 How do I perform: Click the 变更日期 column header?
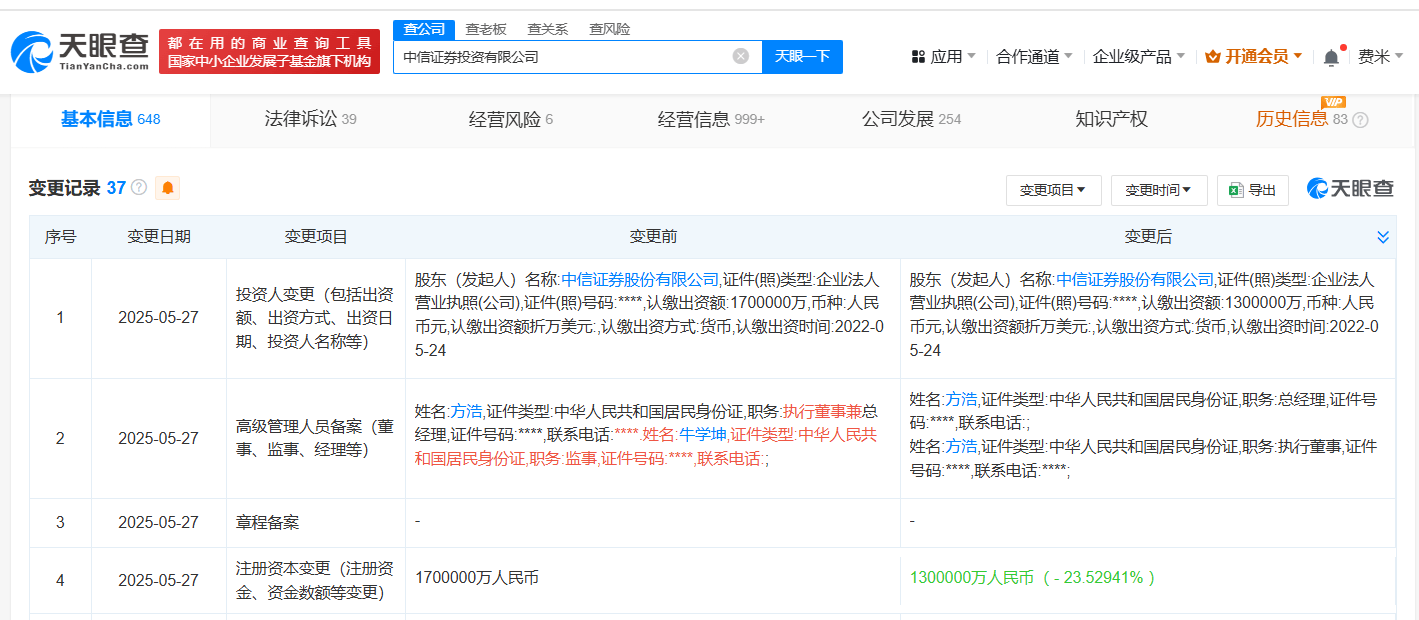159,237
